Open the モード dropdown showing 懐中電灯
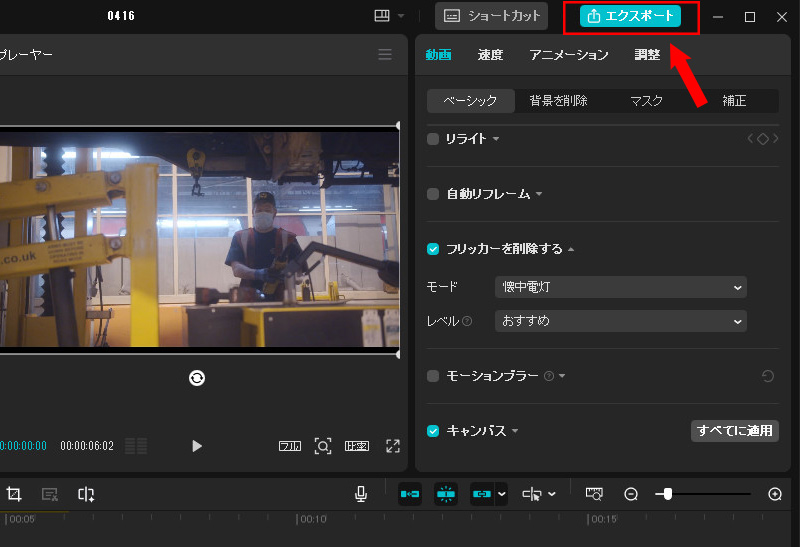800x547 pixels. [621, 287]
